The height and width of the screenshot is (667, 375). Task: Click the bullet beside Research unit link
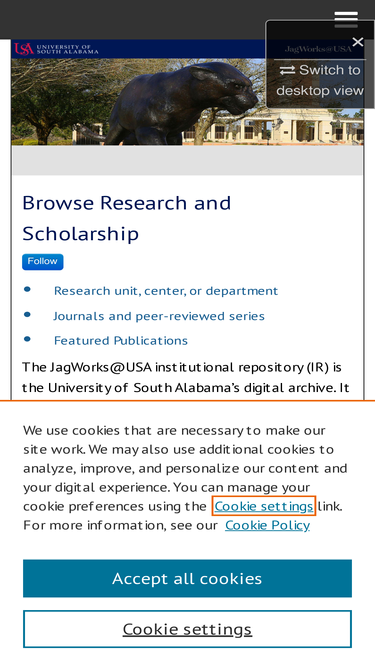[27, 290]
